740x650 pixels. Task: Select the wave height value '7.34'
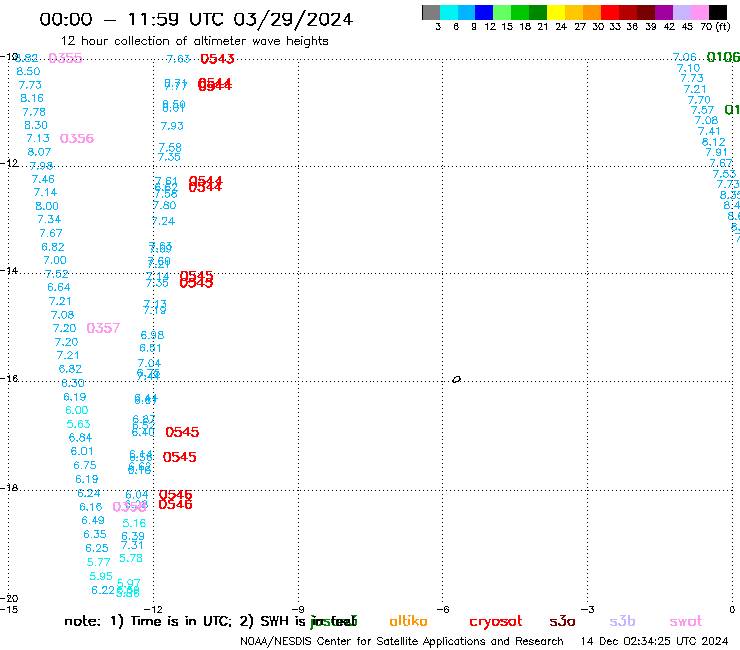(x=49, y=219)
